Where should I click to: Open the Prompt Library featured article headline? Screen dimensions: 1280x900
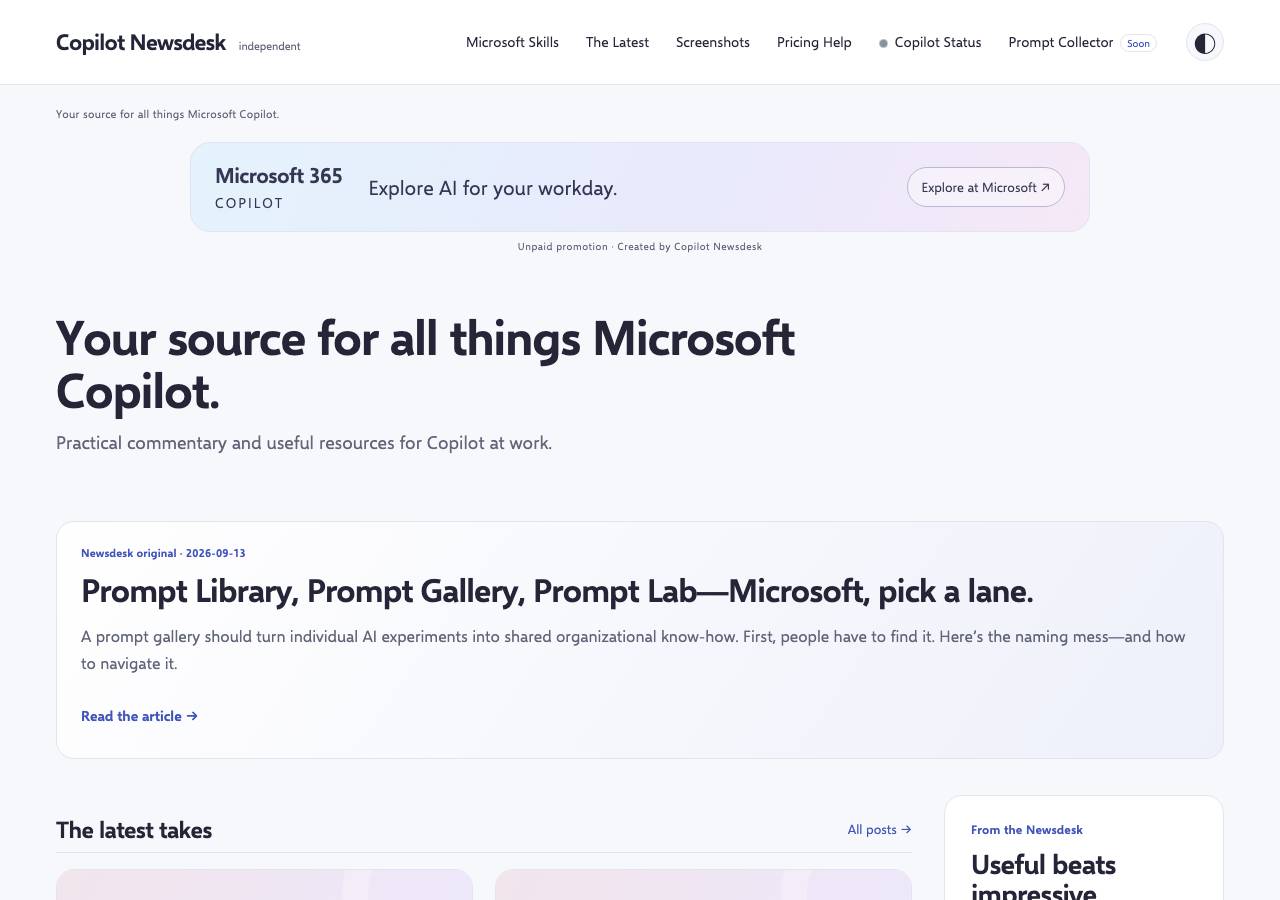[x=557, y=591]
